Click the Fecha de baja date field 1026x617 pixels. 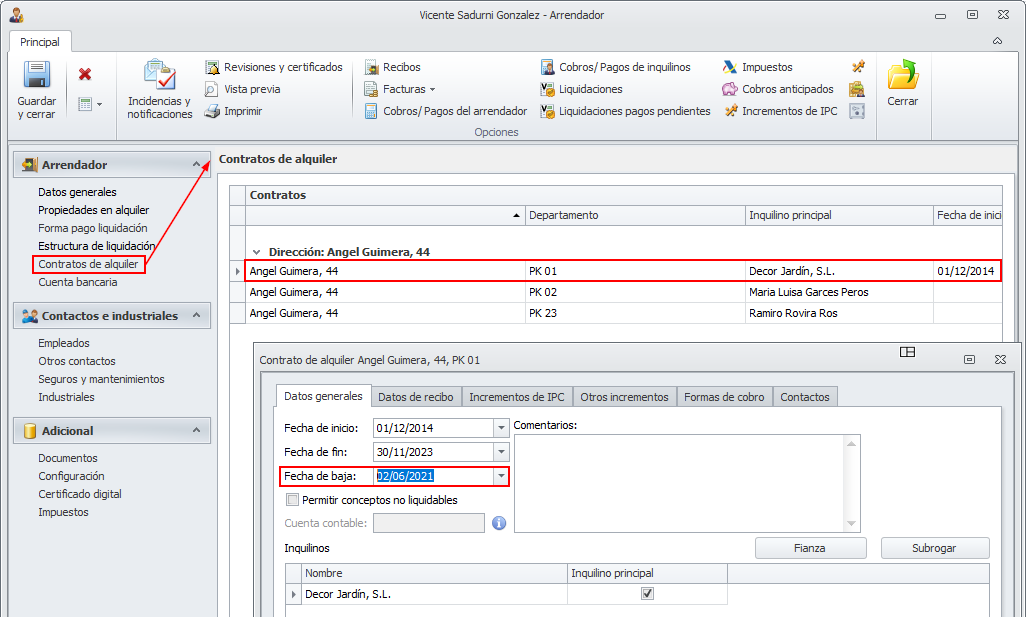tap(433, 476)
